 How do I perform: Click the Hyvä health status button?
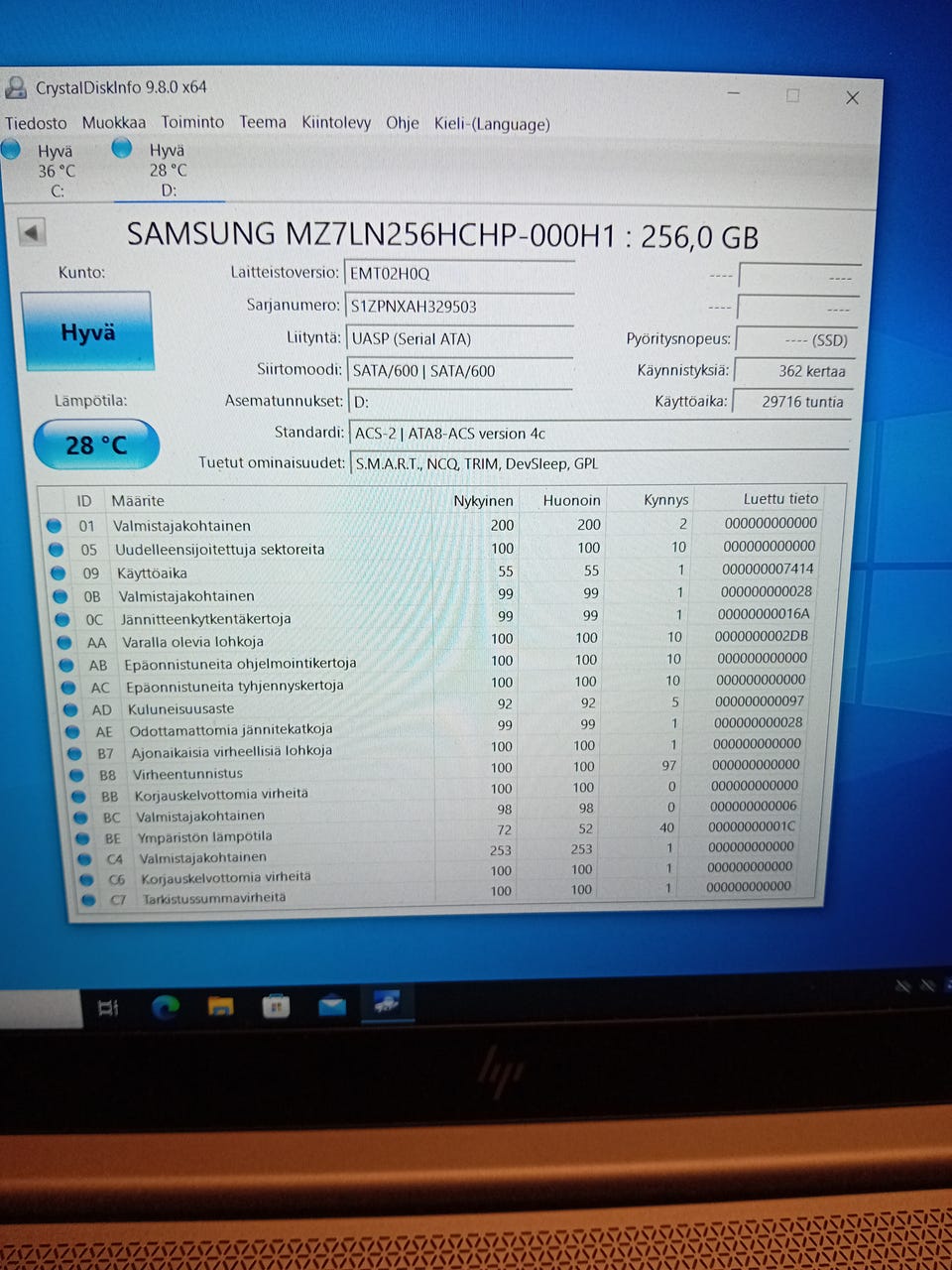click(x=87, y=331)
